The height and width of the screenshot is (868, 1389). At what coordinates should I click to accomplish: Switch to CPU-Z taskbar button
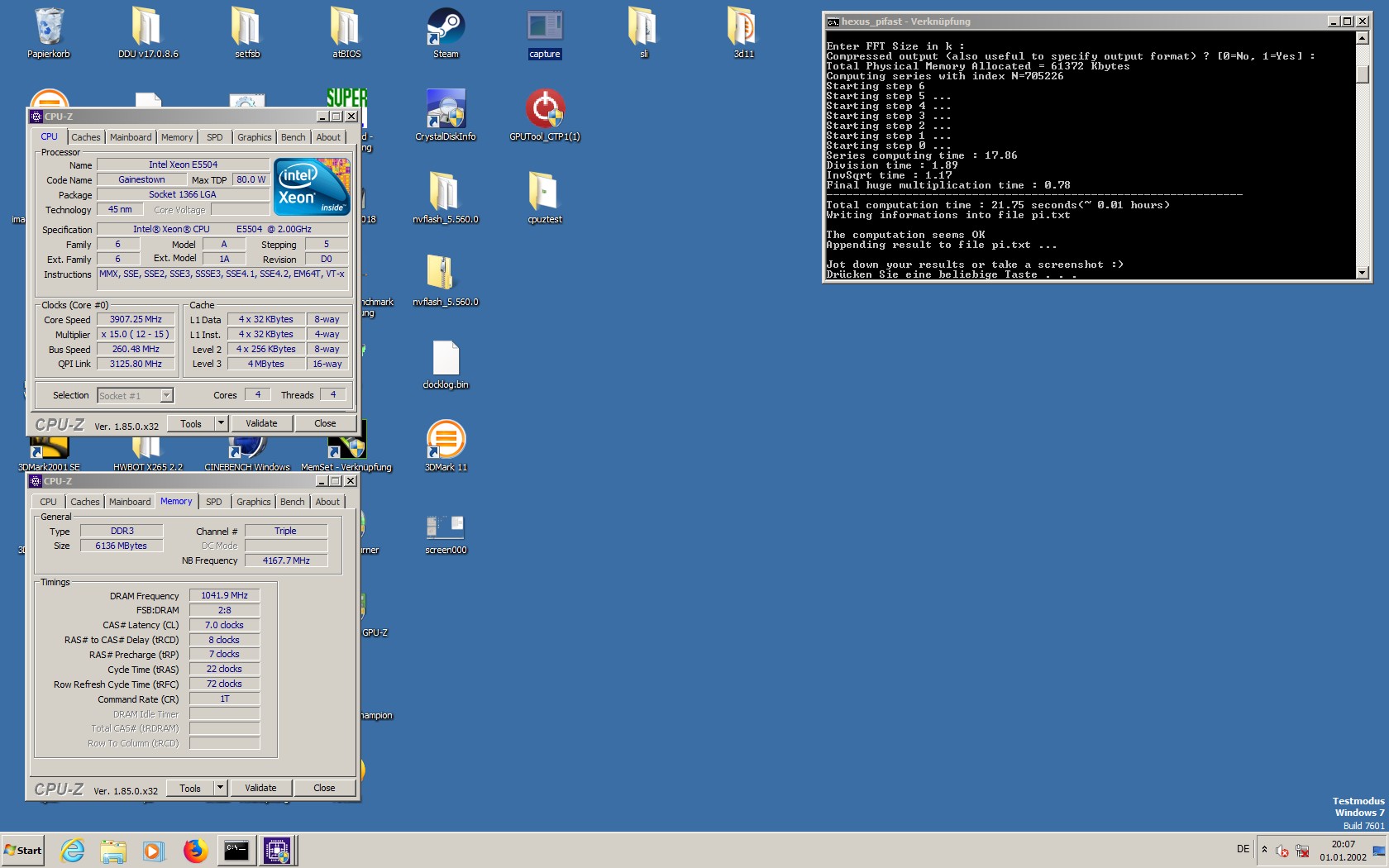(277, 850)
